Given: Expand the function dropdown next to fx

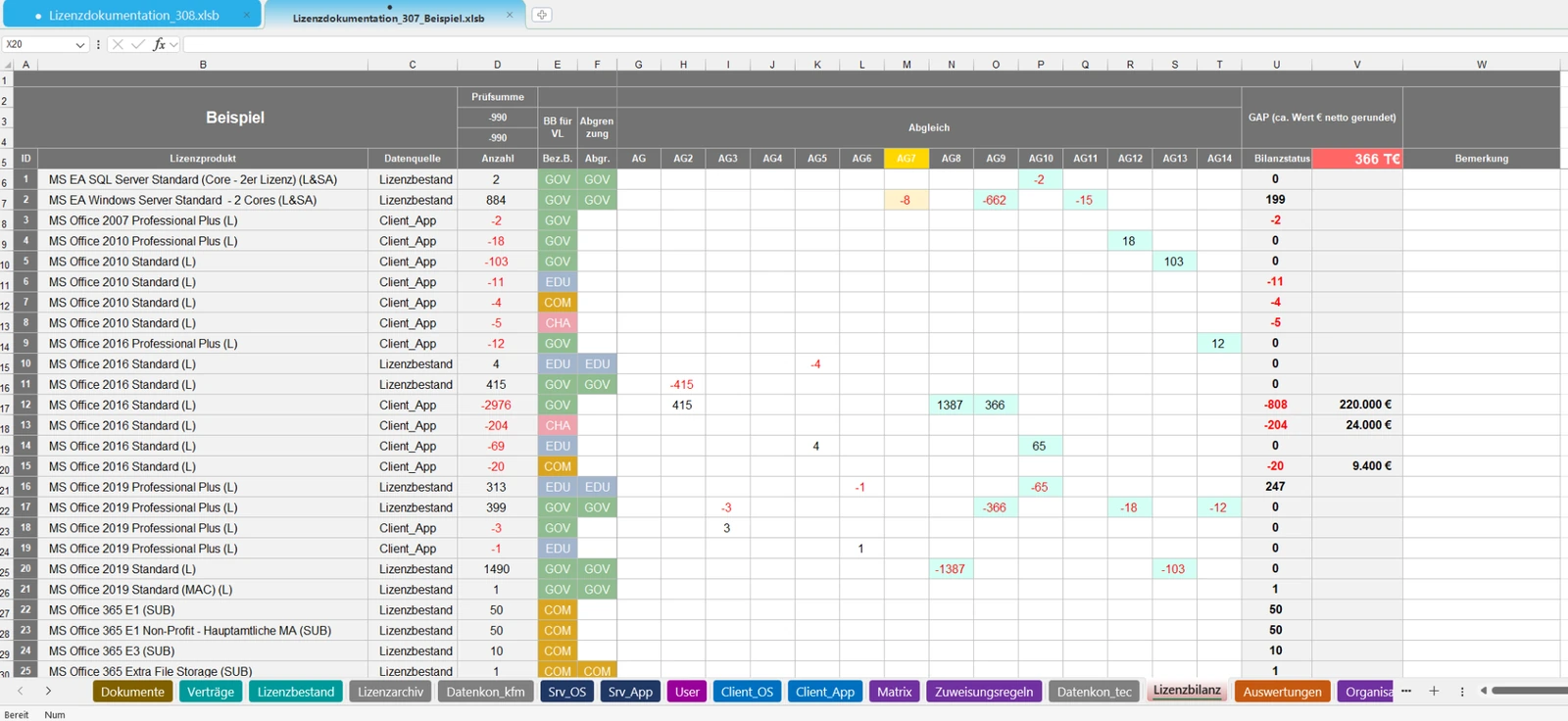Looking at the screenshot, I should pos(173,44).
